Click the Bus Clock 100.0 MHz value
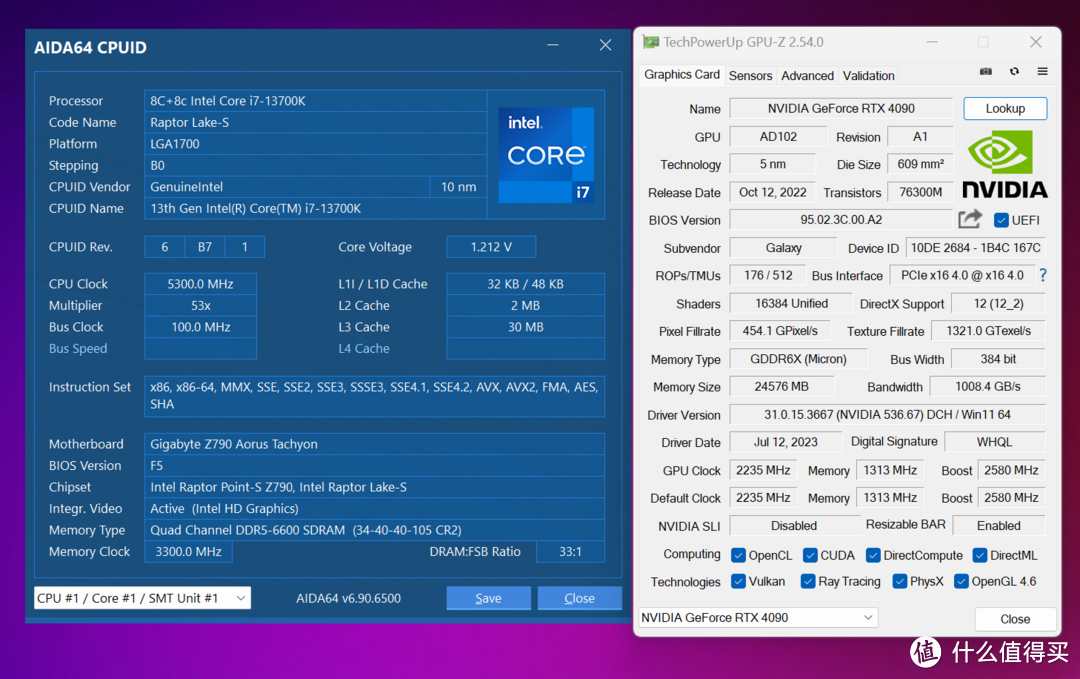1080x679 pixels. (200, 327)
